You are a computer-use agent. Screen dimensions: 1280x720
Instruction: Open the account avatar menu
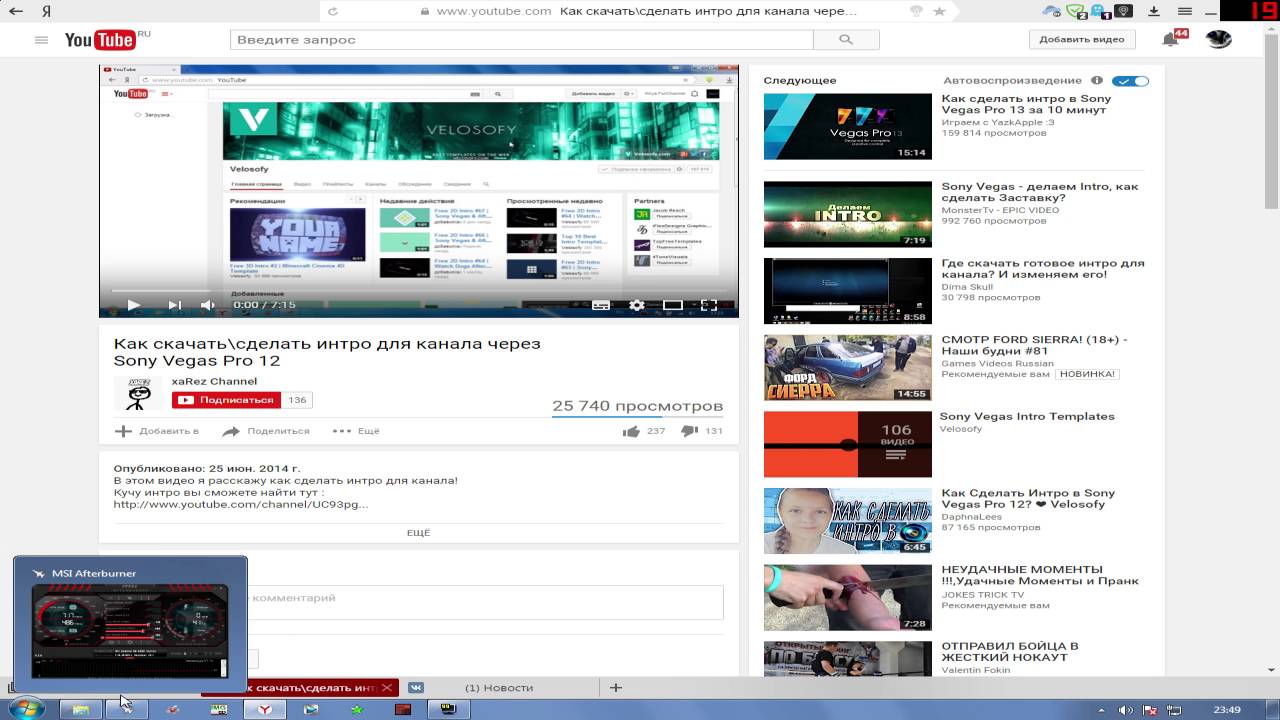(x=1218, y=39)
